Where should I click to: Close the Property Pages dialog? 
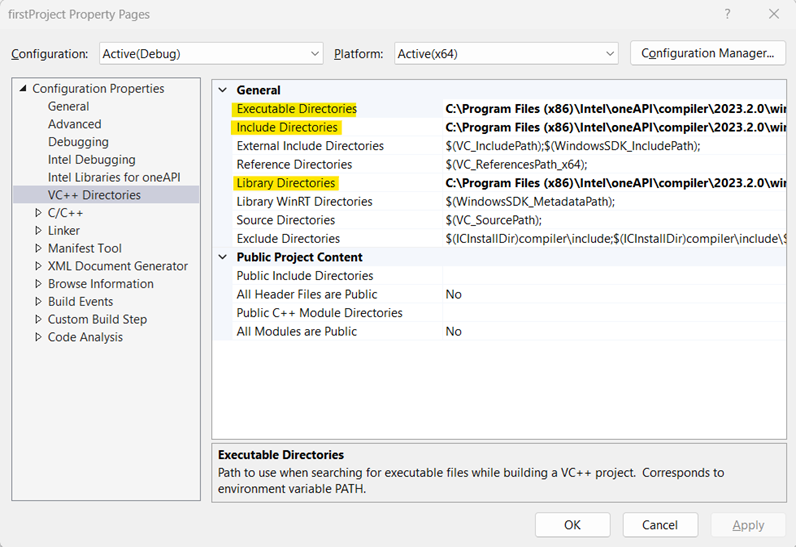(773, 15)
